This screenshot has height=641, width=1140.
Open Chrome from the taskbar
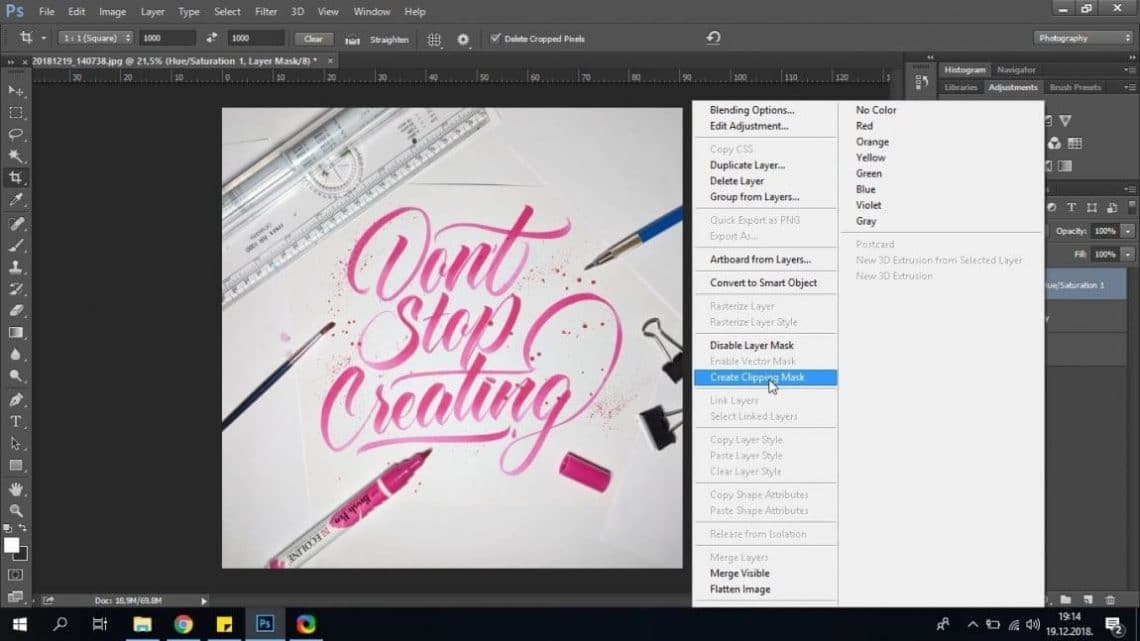(x=183, y=624)
